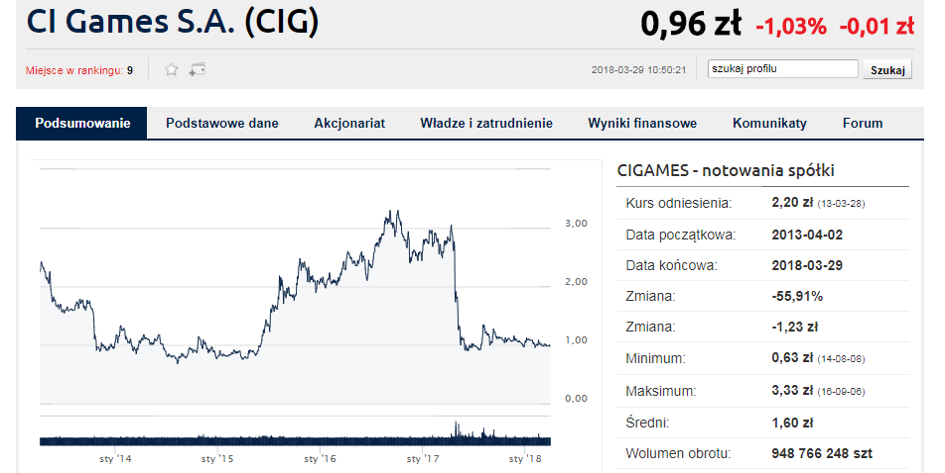Click the sty '14 timeline label
This screenshot has height=473, width=945.
pos(115,459)
